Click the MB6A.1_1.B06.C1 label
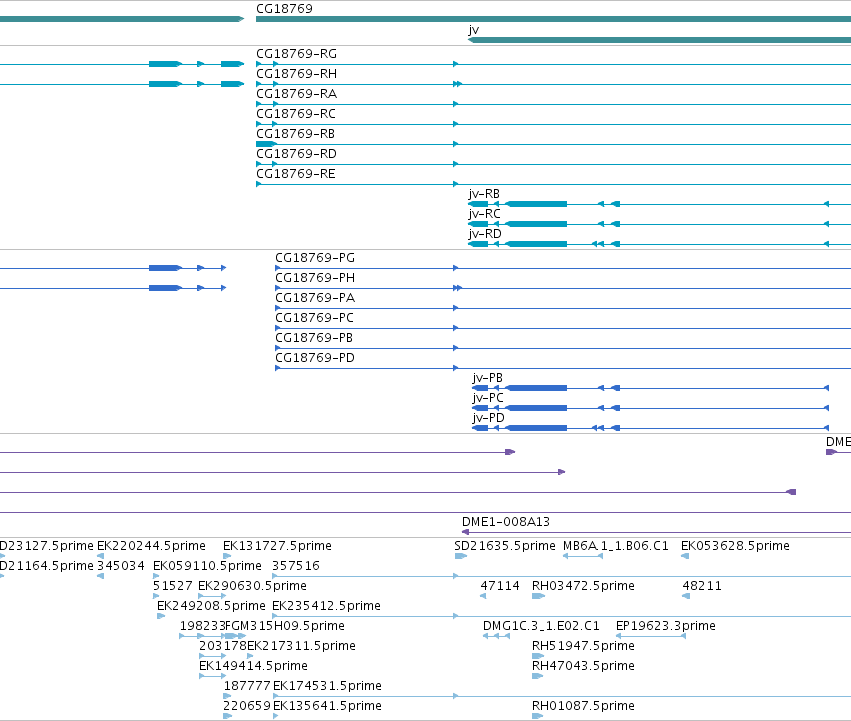Image resolution: width=851 pixels, height=721 pixels. (x=615, y=546)
